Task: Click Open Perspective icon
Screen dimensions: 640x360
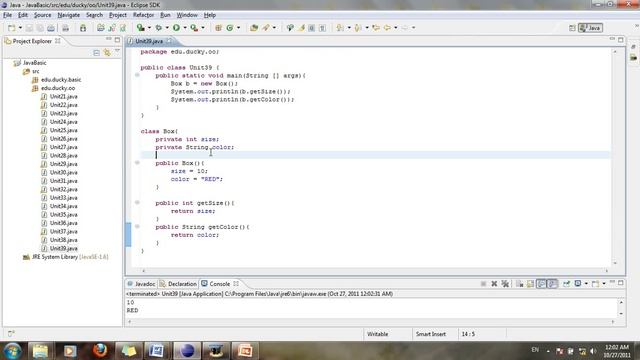Action: point(572,28)
